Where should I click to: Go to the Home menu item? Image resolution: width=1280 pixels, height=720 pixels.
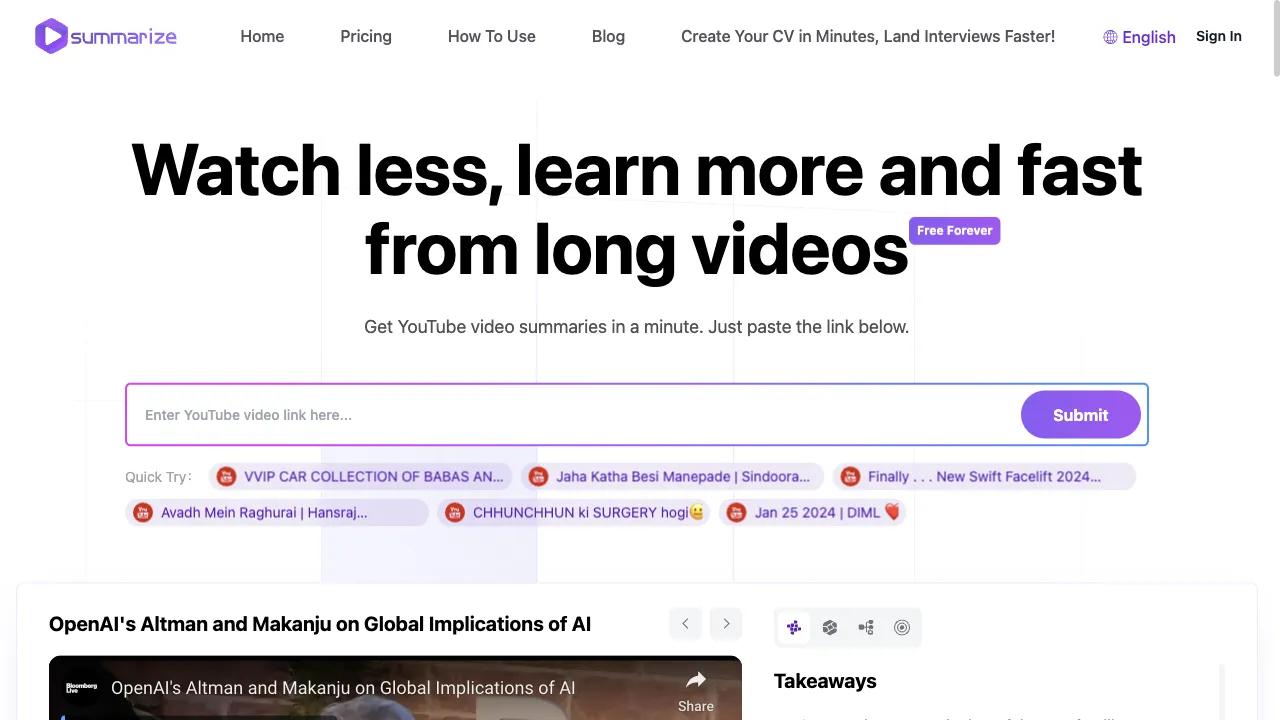click(262, 36)
